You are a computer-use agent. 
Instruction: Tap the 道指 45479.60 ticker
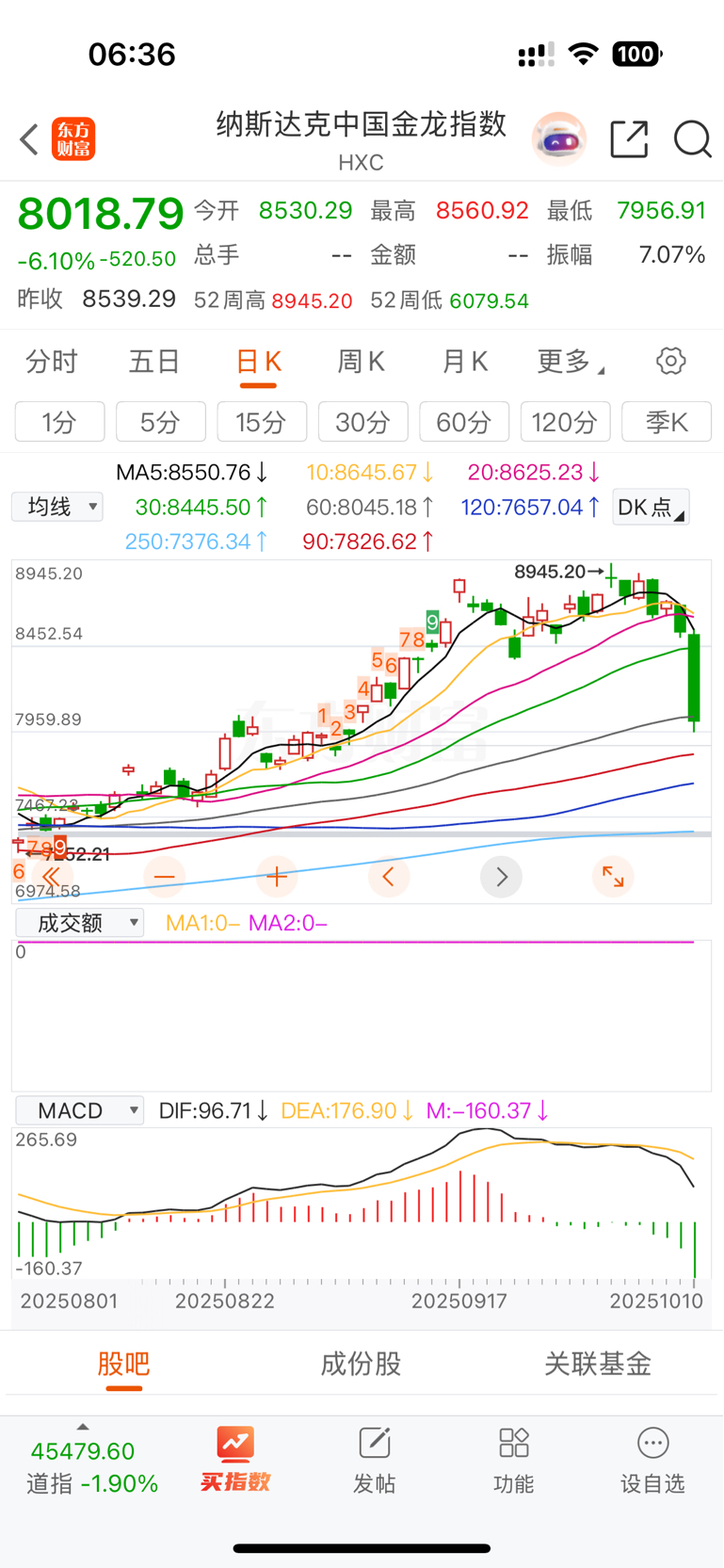(x=92, y=1467)
